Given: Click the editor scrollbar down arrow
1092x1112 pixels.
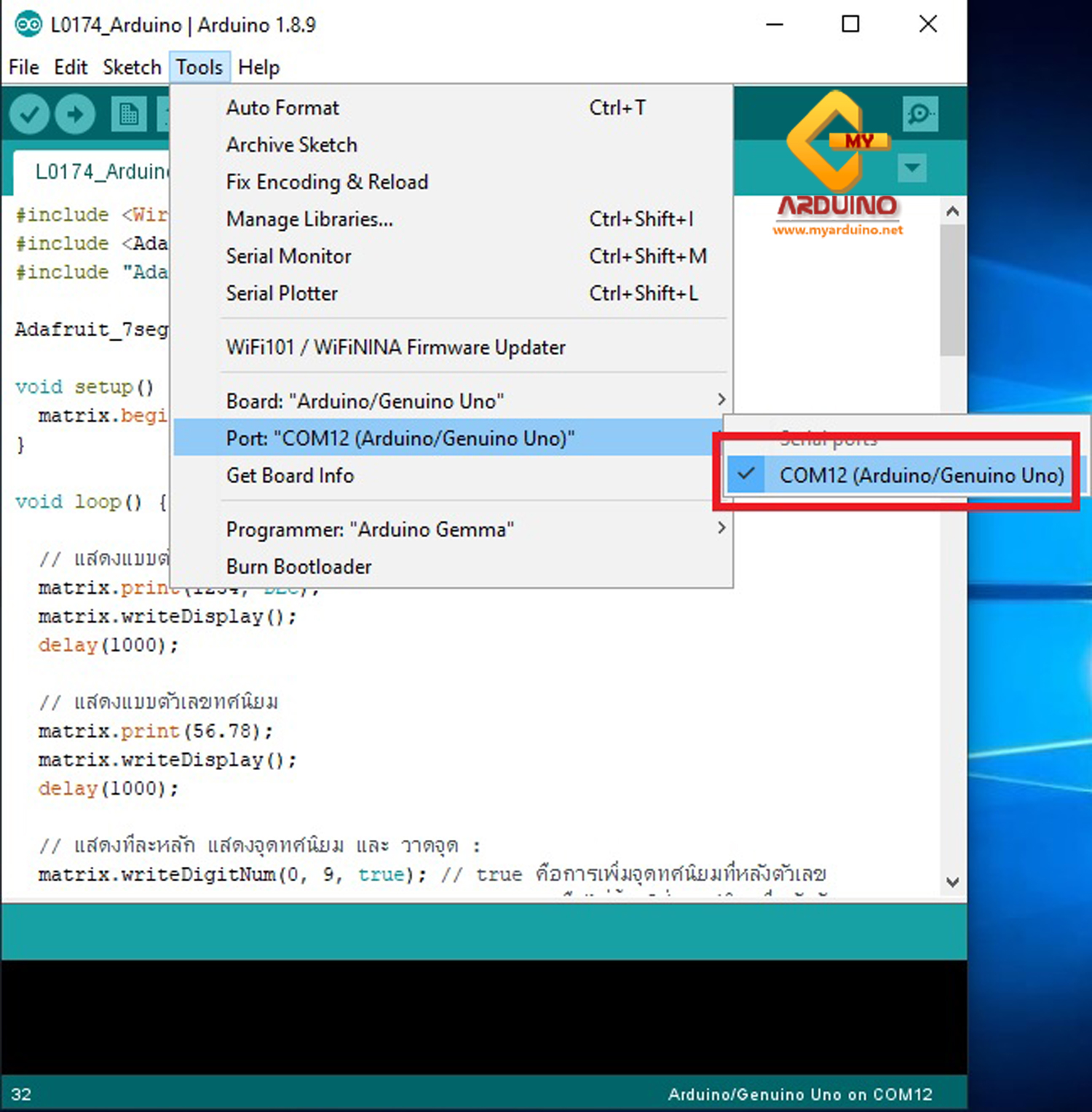Looking at the screenshot, I should click(x=952, y=882).
